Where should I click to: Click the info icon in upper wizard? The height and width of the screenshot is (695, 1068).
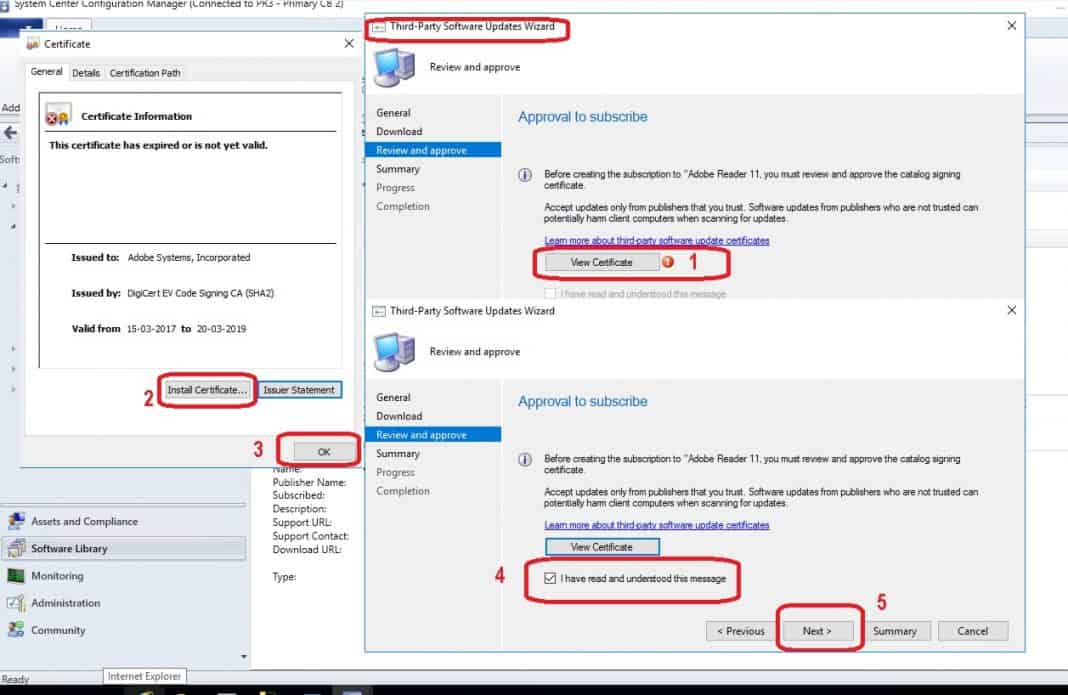(524, 175)
